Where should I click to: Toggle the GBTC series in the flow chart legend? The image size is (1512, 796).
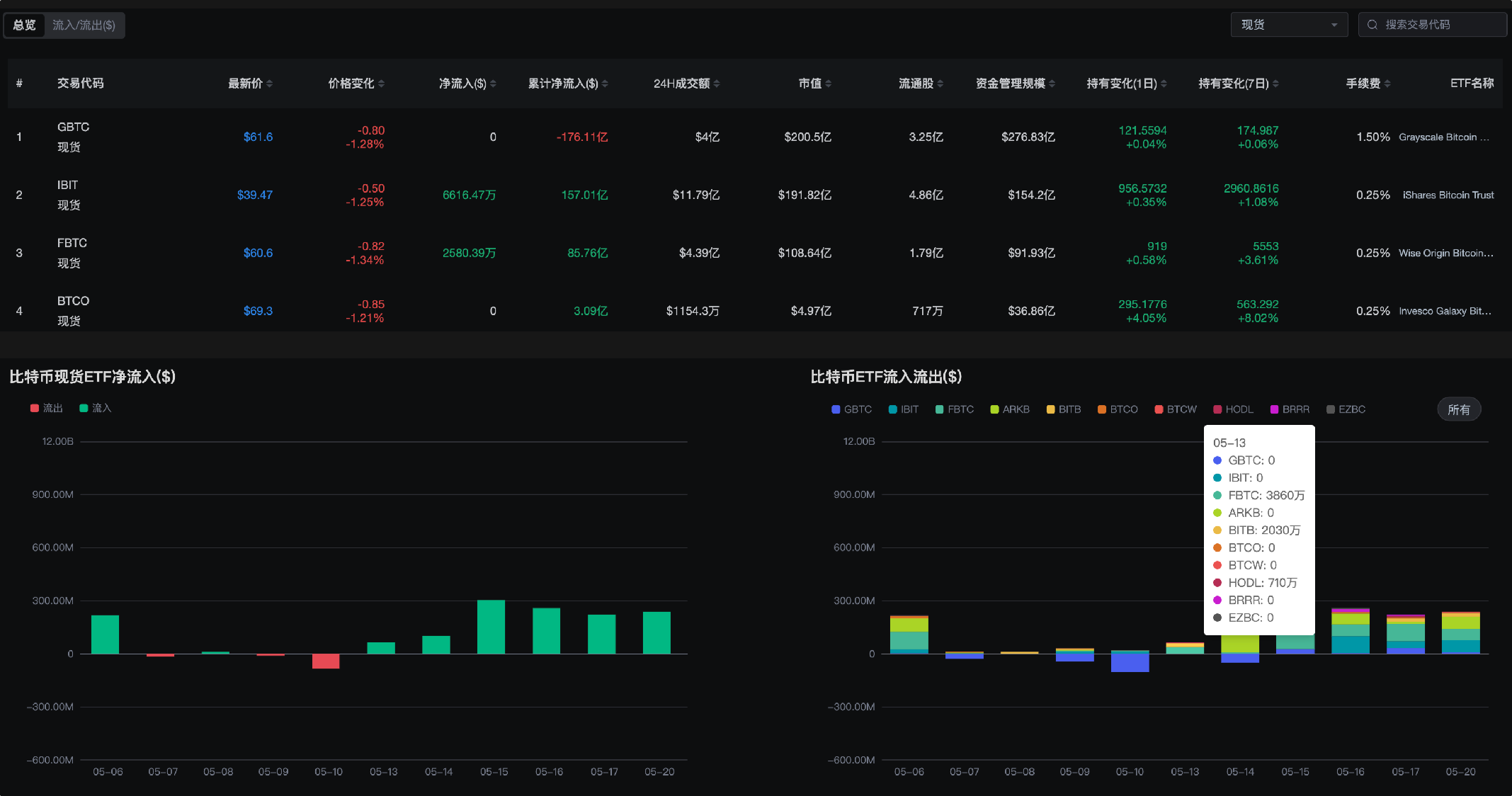851,409
